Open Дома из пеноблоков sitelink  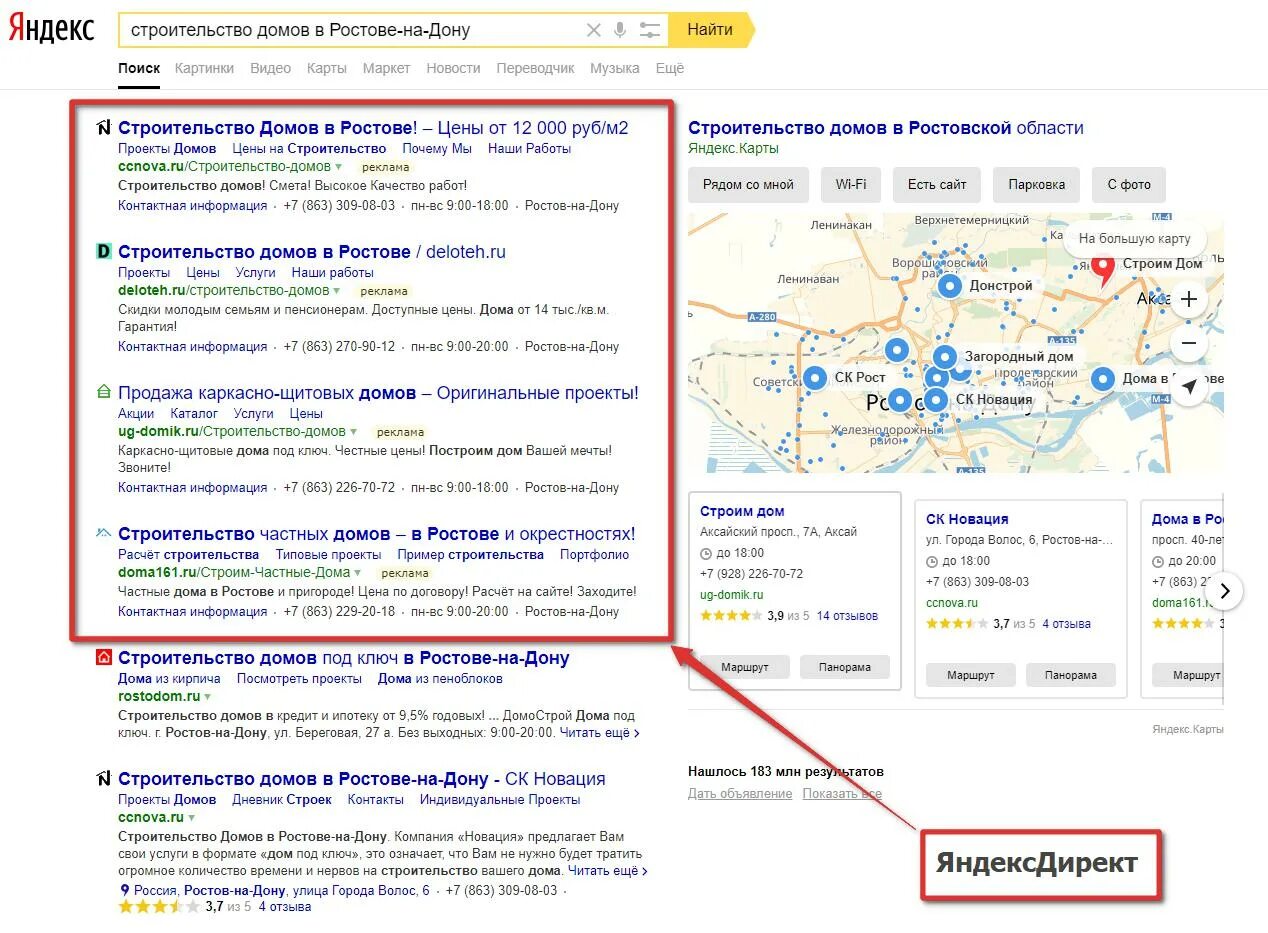(x=440, y=679)
